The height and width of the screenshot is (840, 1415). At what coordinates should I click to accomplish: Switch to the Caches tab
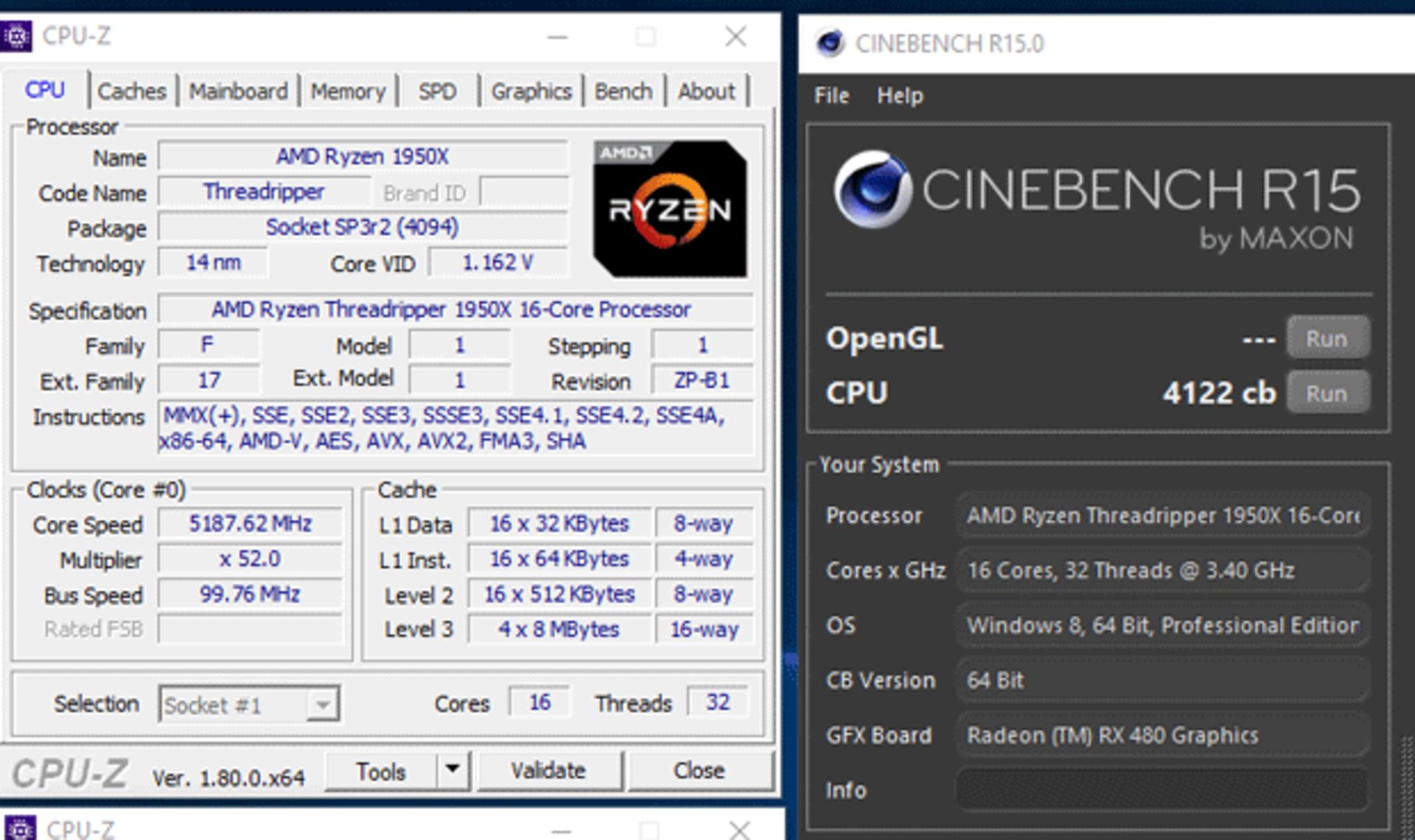pyautogui.click(x=132, y=91)
